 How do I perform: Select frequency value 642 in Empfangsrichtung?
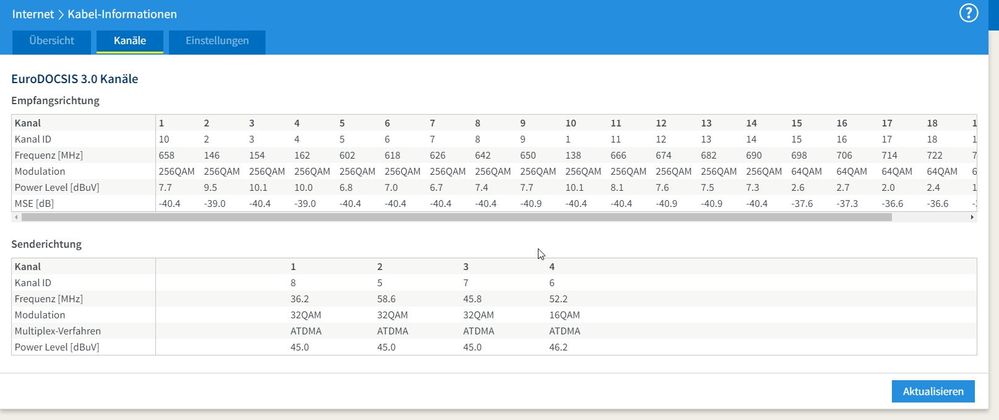pos(482,155)
